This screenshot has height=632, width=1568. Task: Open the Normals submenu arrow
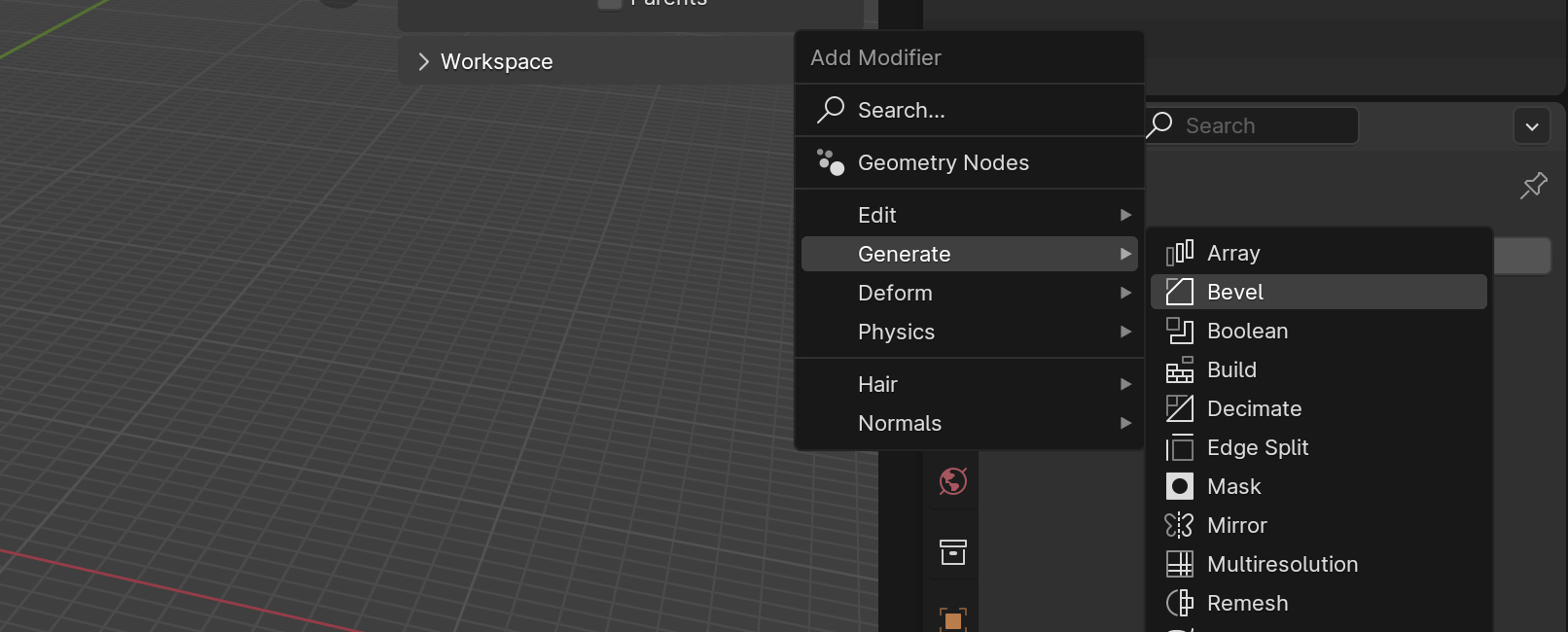click(x=1125, y=423)
